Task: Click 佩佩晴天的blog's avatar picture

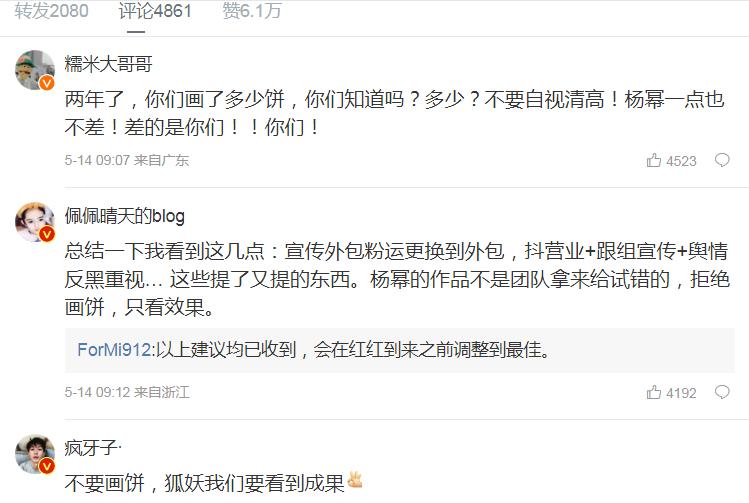Action: click(35, 222)
